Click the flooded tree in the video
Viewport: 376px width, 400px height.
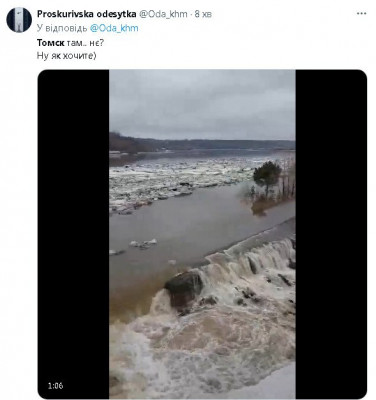267,178
